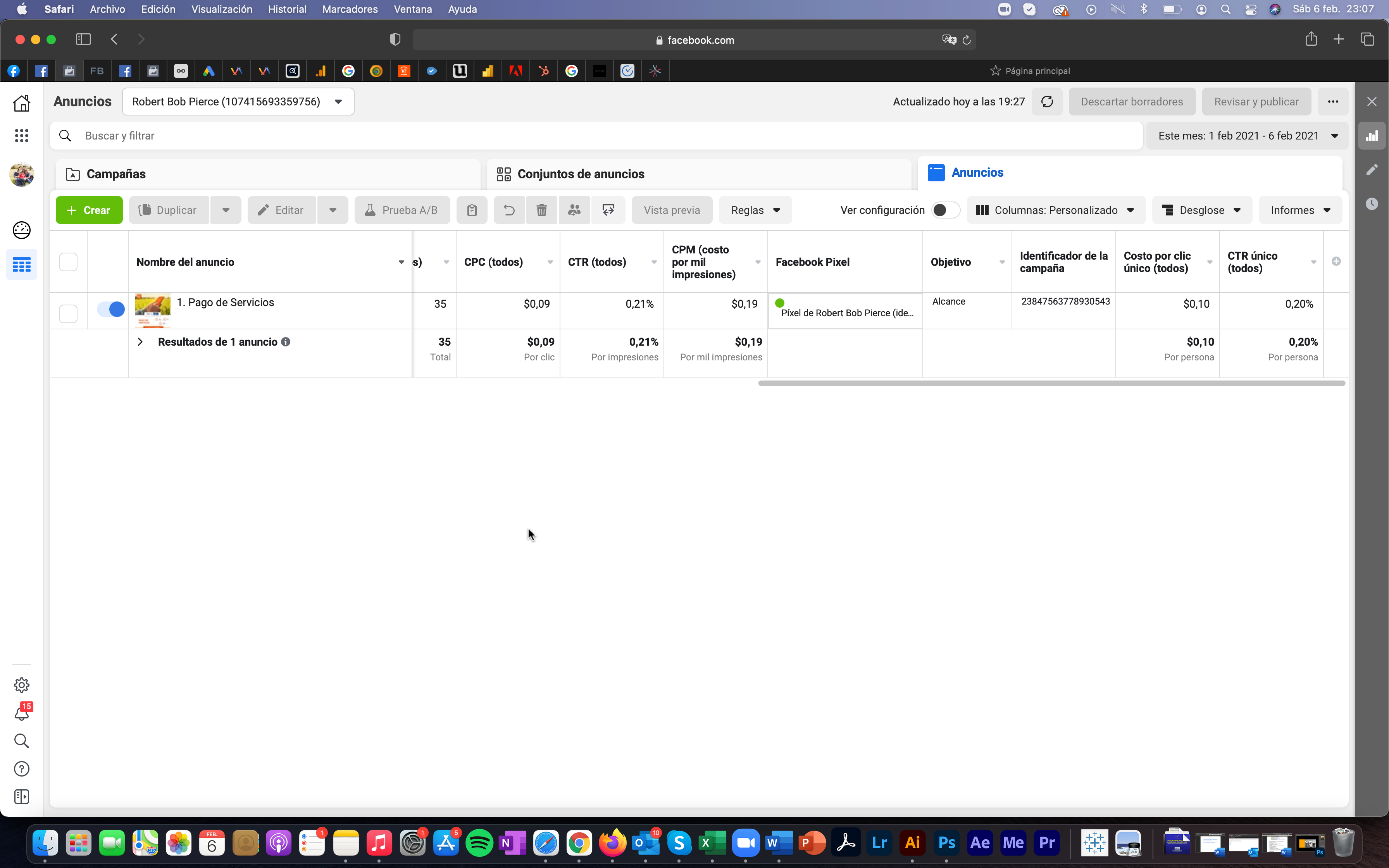Open the help question mark icon
Screen dimensions: 1389x868
tap(22, 769)
